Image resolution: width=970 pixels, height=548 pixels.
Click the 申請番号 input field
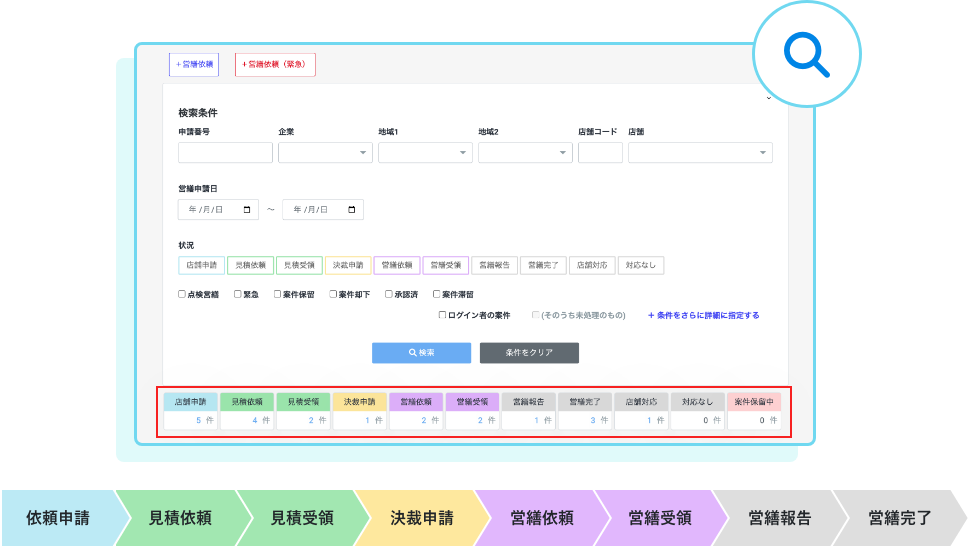coord(225,153)
